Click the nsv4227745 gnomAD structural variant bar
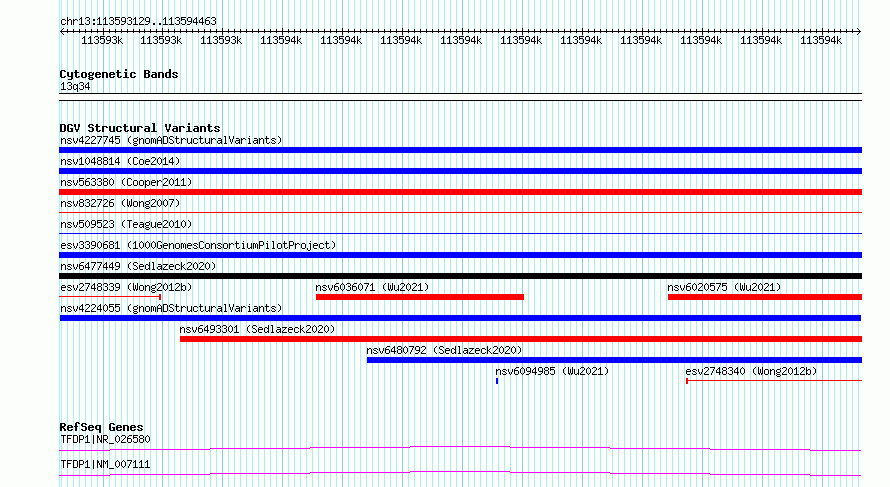Viewport: 890px width, 487px height. (x=460, y=150)
